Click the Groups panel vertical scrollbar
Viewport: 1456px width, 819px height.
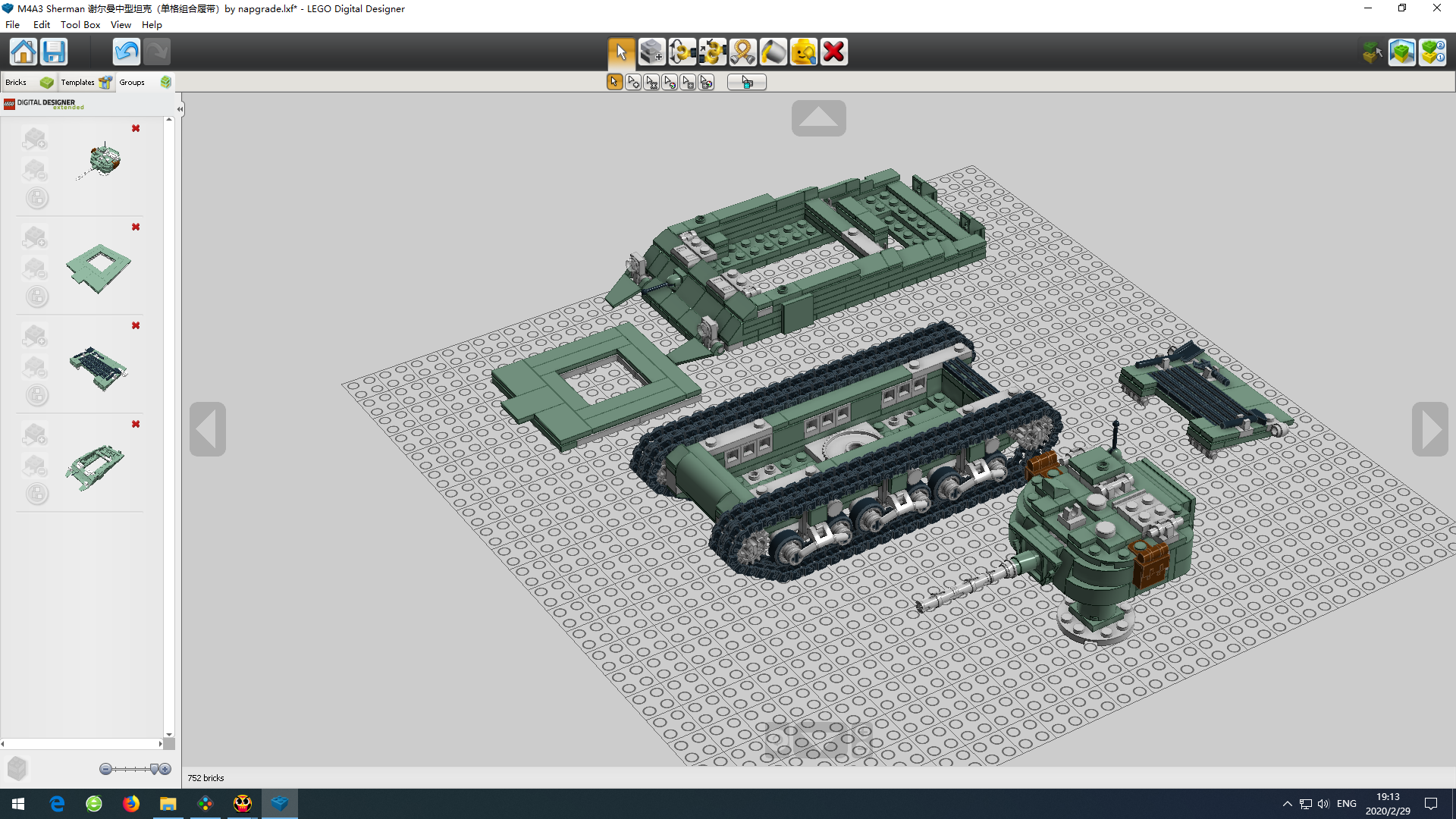[169, 426]
